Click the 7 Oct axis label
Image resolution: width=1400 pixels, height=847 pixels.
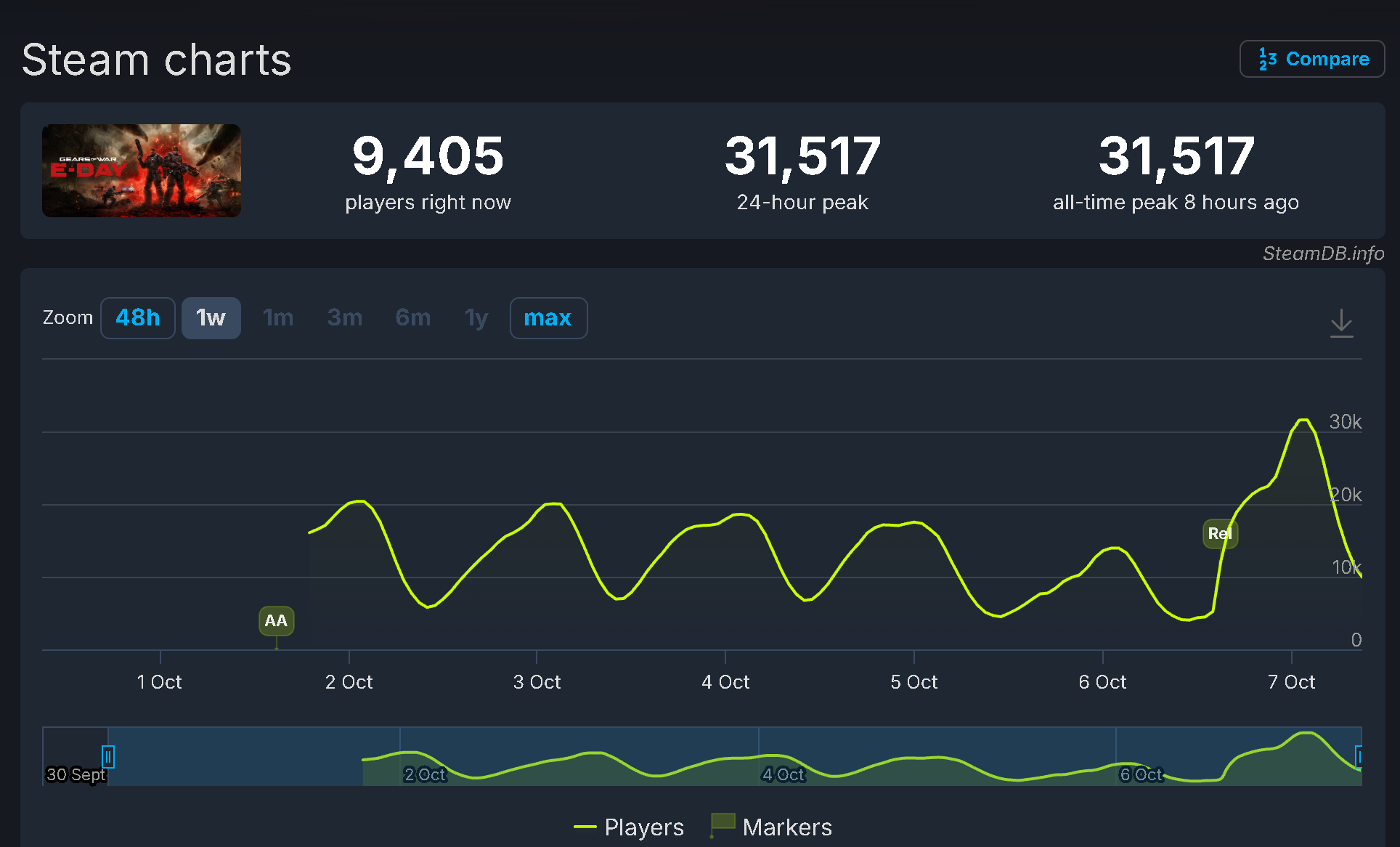click(x=1291, y=682)
